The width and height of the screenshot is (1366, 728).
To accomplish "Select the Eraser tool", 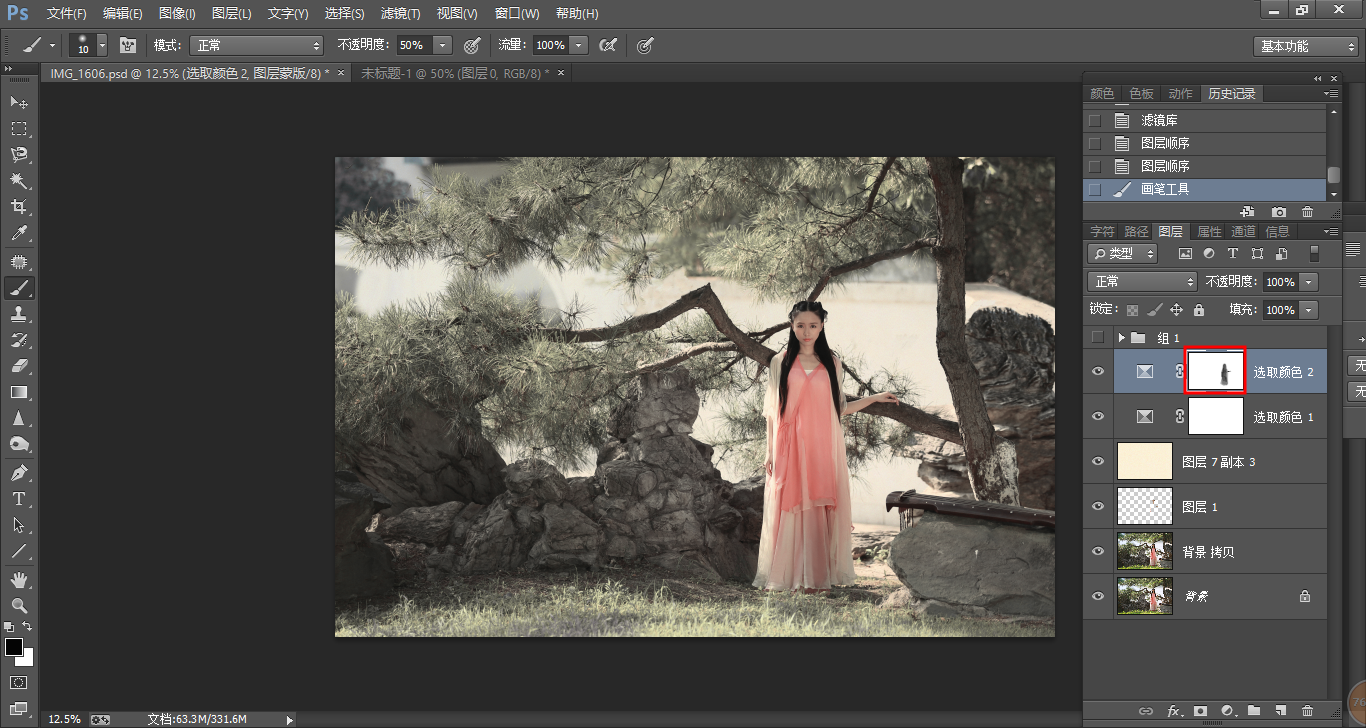I will [x=19, y=365].
